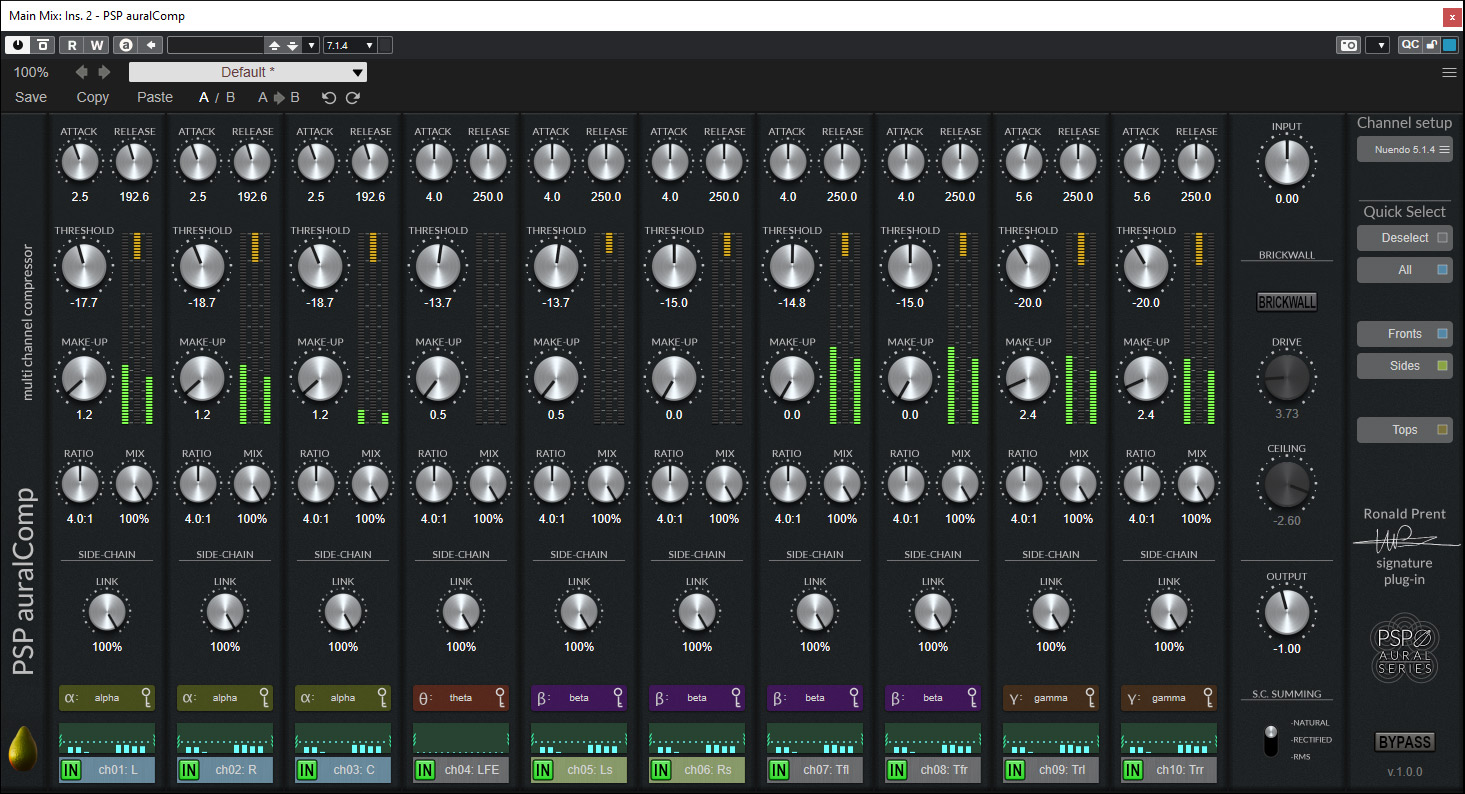1465x794 pixels.
Task: Click the master OUTPUT knob
Action: pos(1286,611)
